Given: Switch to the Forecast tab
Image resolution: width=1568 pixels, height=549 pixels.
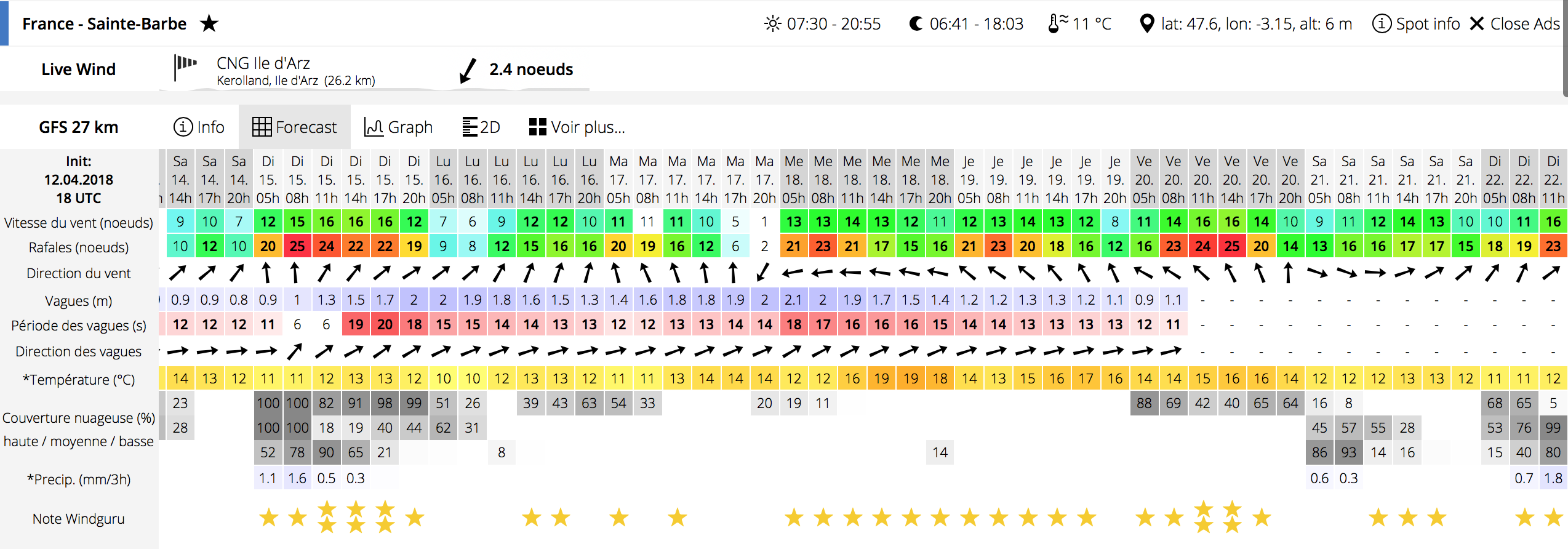Looking at the screenshot, I should tap(295, 127).
